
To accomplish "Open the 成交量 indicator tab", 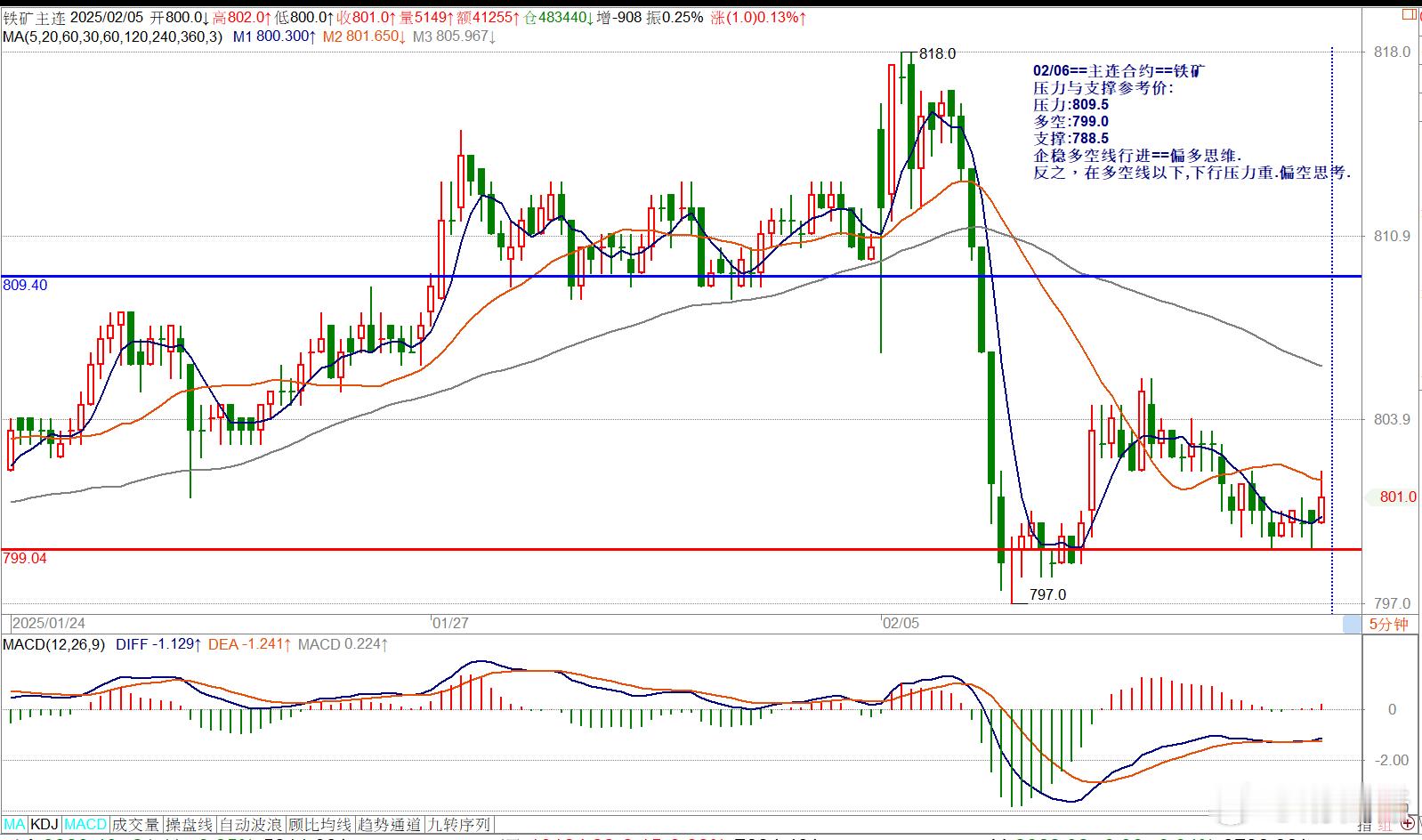I will 136,825.
